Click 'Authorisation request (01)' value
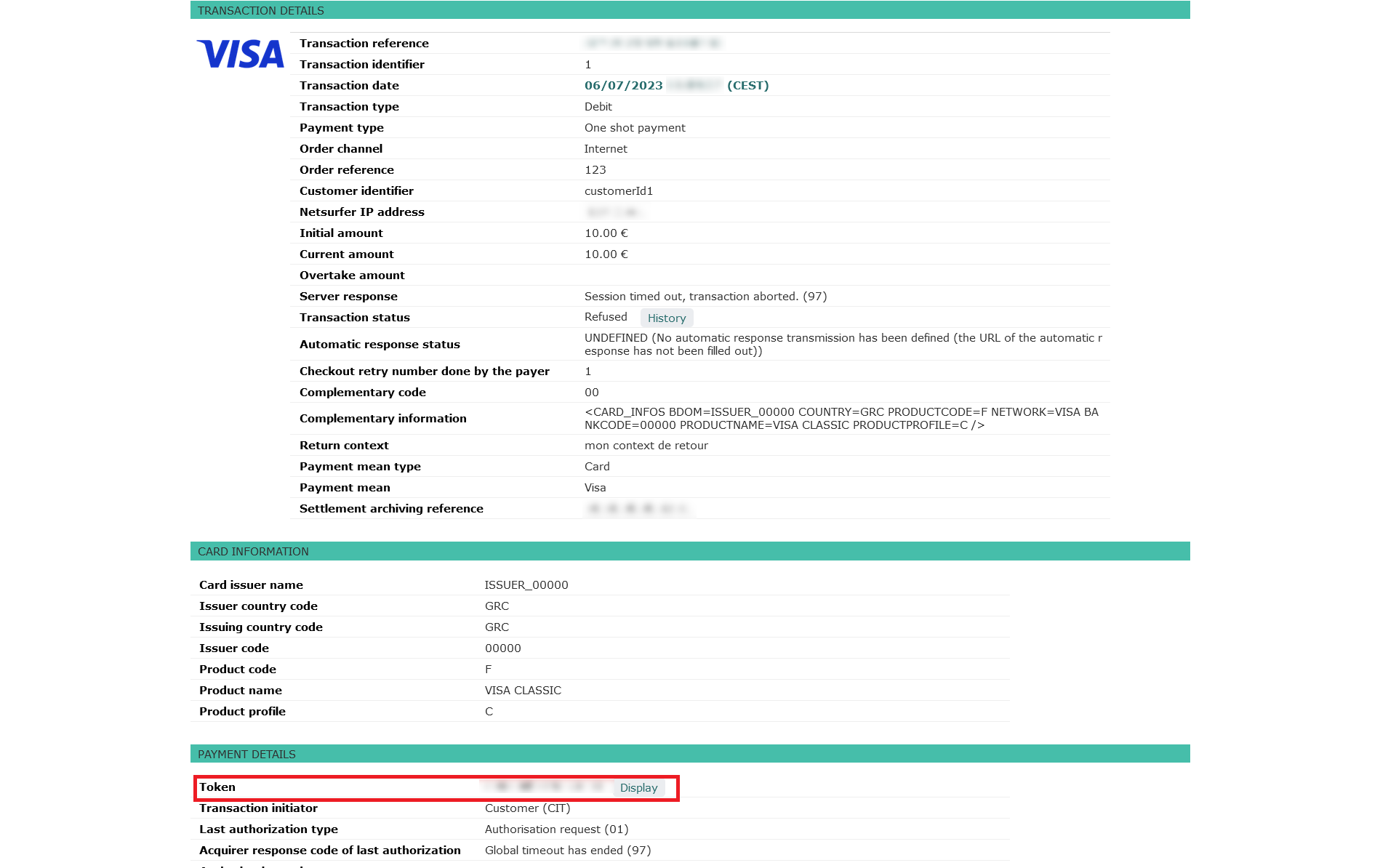Viewport: 1380px width, 868px height. click(x=556, y=829)
